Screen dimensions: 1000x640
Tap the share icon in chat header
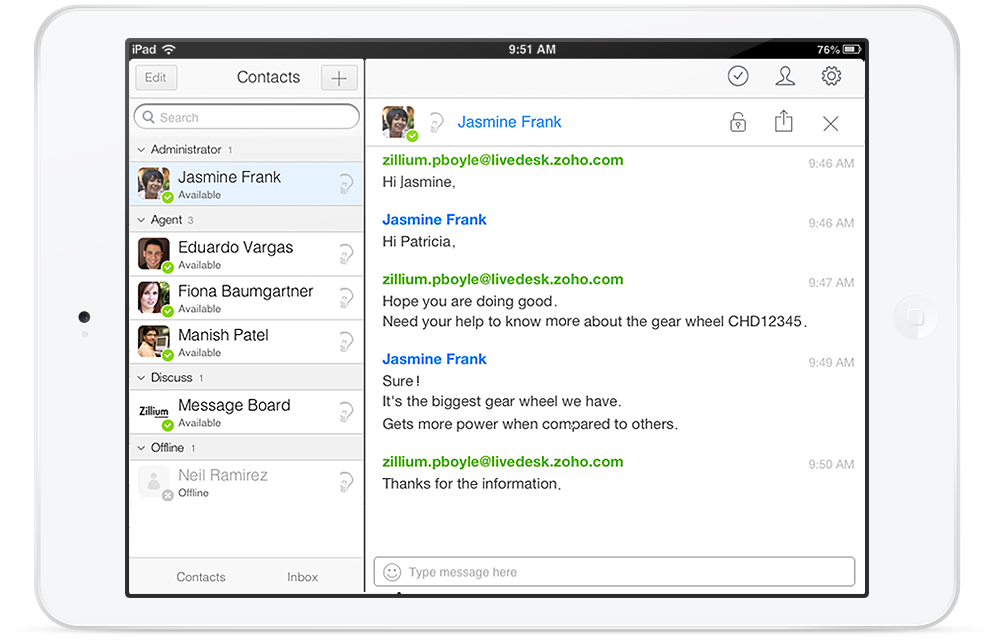coord(784,120)
